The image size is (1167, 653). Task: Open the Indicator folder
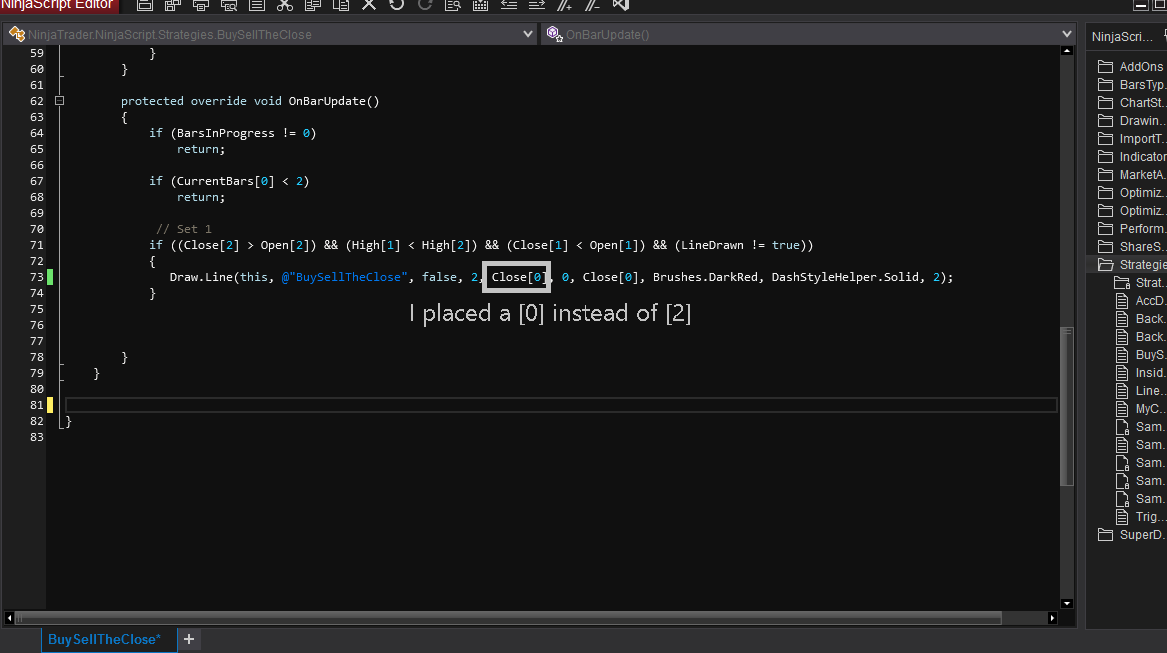click(1131, 156)
